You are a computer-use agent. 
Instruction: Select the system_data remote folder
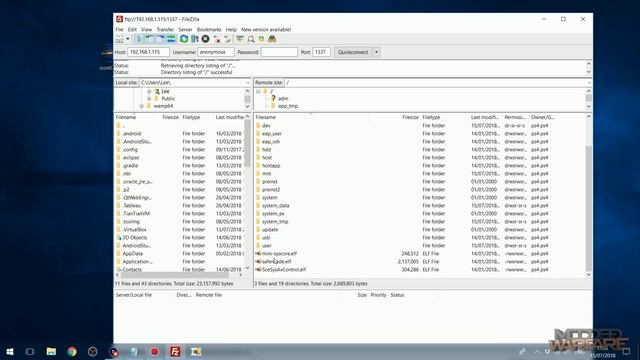276,206
